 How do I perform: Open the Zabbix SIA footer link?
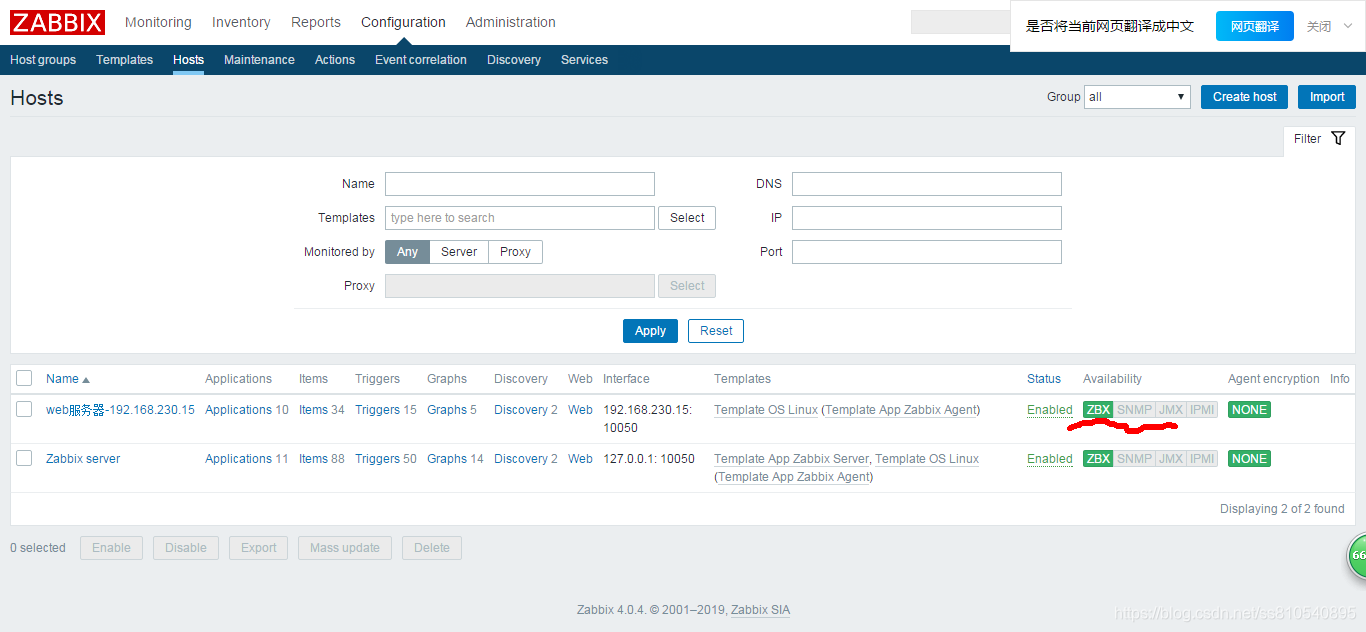point(760,610)
